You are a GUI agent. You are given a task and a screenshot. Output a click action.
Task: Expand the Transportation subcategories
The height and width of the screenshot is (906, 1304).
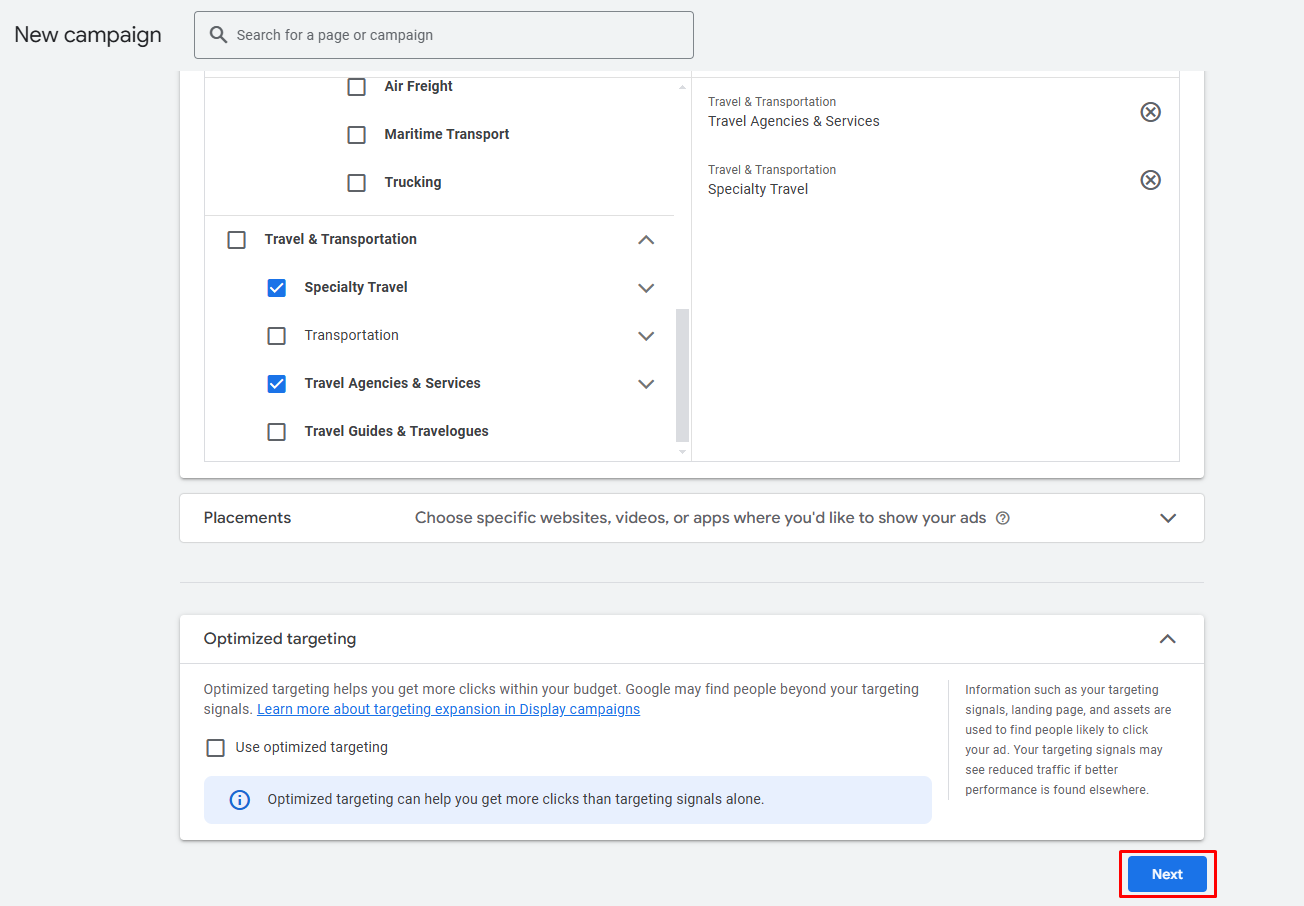(x=646, y=336)
